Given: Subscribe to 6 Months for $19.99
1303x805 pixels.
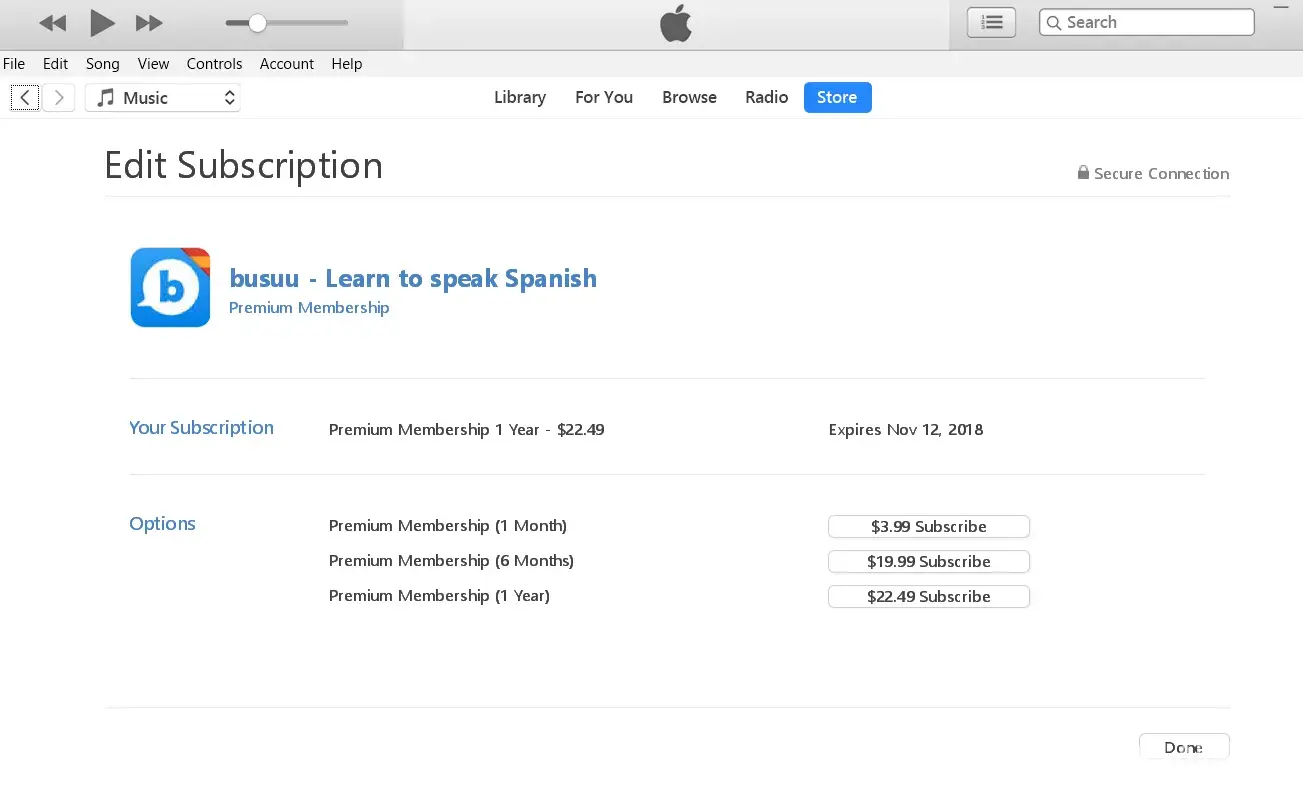Looking at the screenshot, I should [x=928, y=562].
